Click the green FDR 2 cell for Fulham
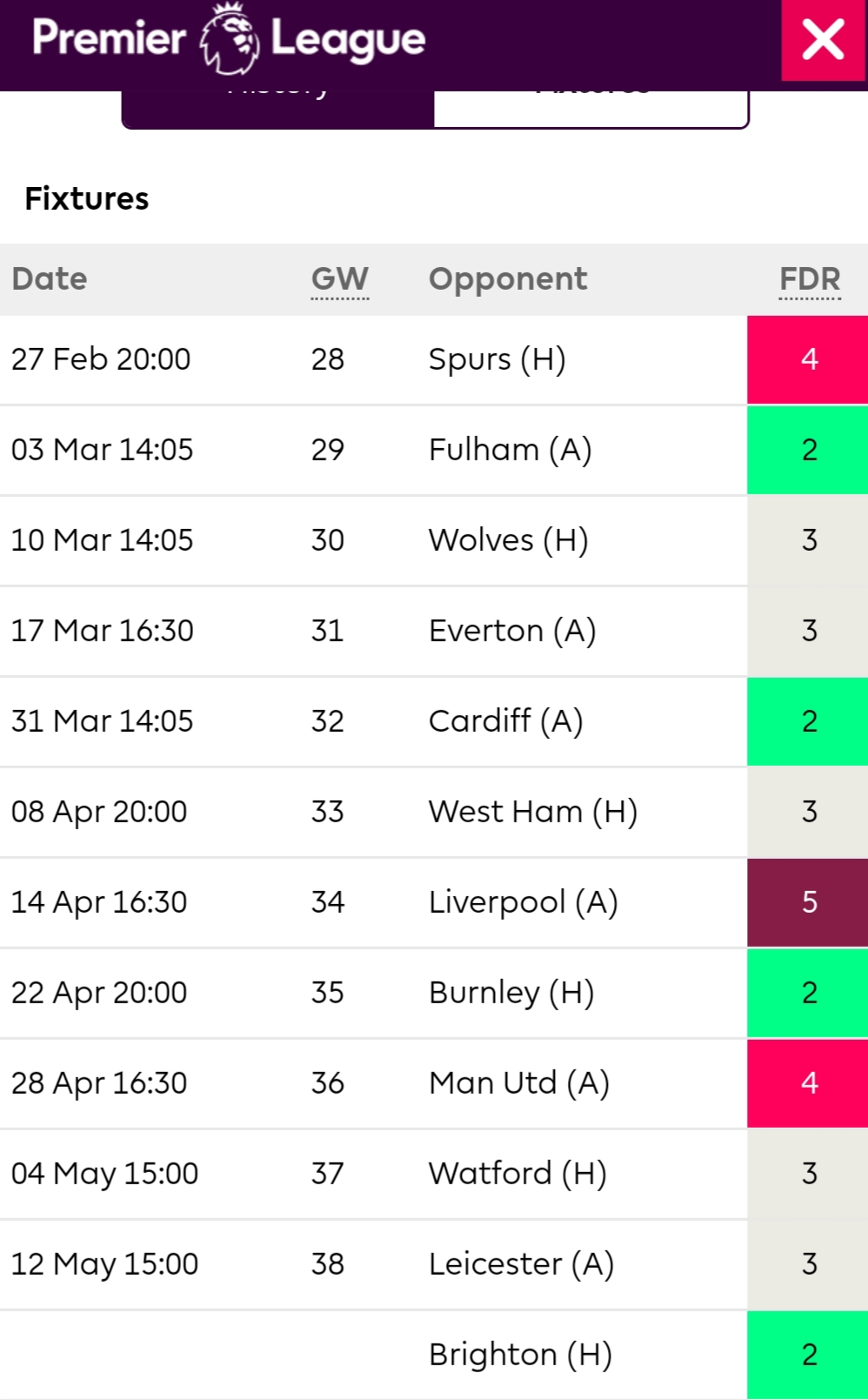Image resolution: width=868 pixels, height=1400 pixels. pos(808,450)
